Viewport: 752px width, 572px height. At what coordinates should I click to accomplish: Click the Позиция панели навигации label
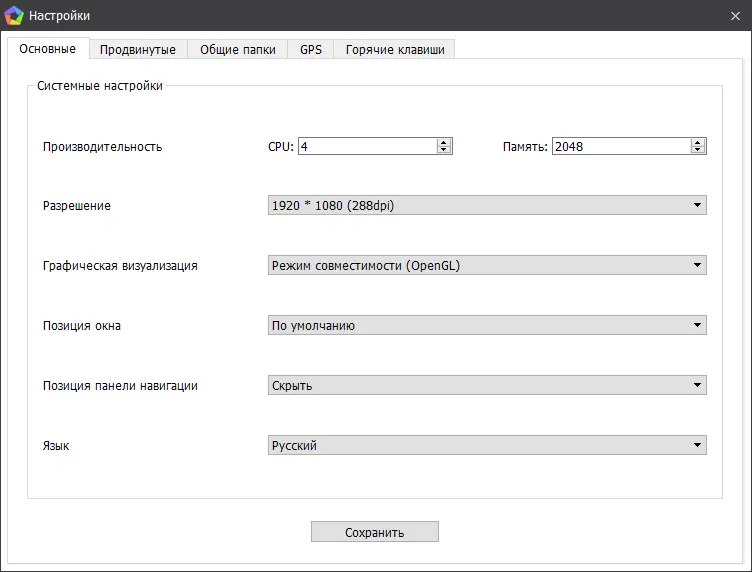120,385
